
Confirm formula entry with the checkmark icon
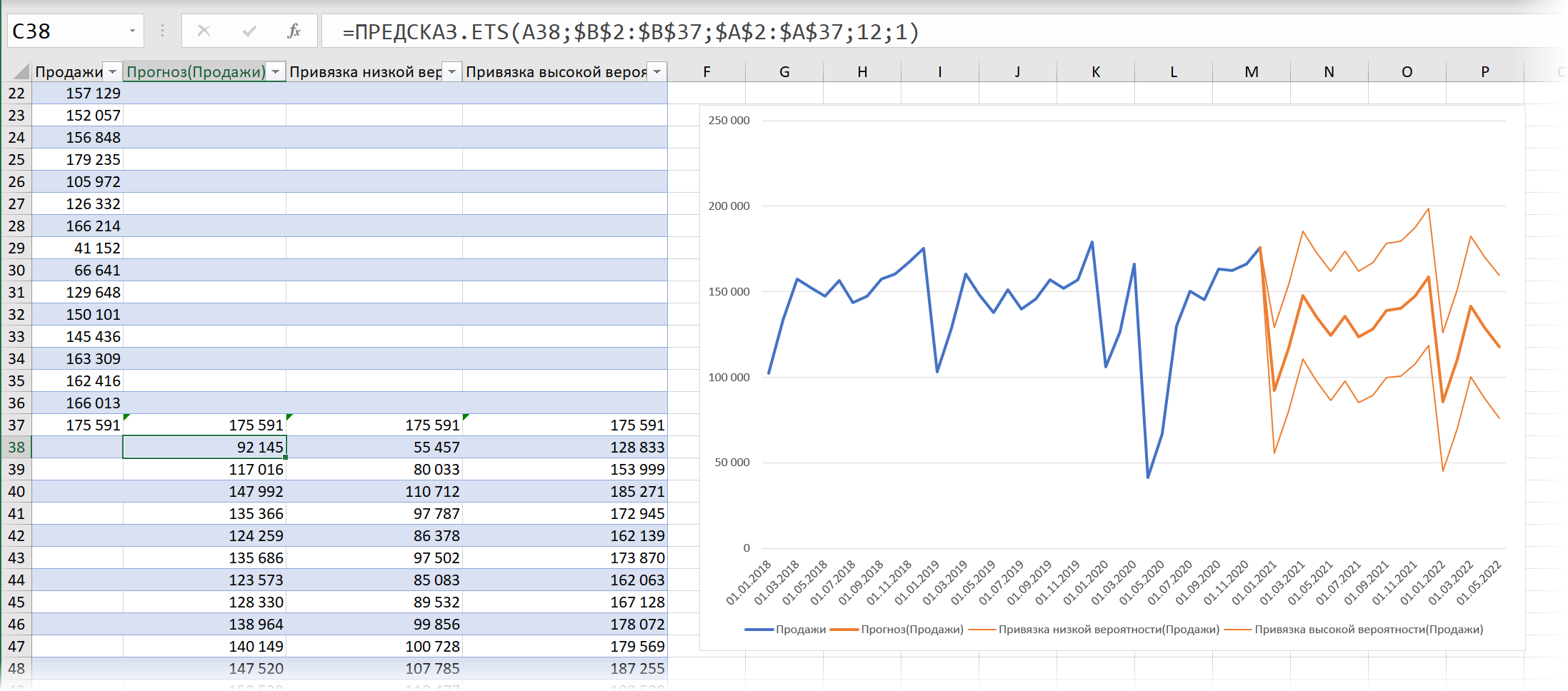pos(249,31)
